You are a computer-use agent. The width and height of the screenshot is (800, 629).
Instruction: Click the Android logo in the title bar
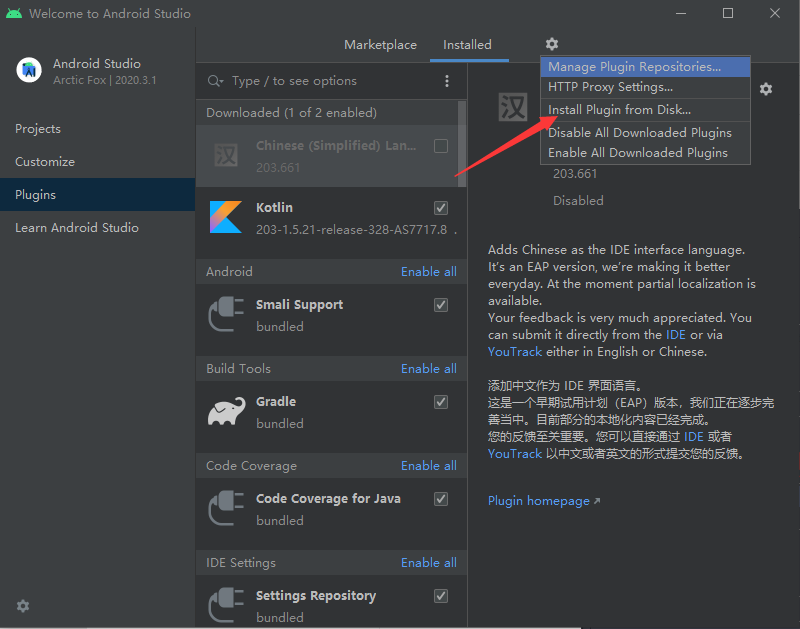[14, 13]
